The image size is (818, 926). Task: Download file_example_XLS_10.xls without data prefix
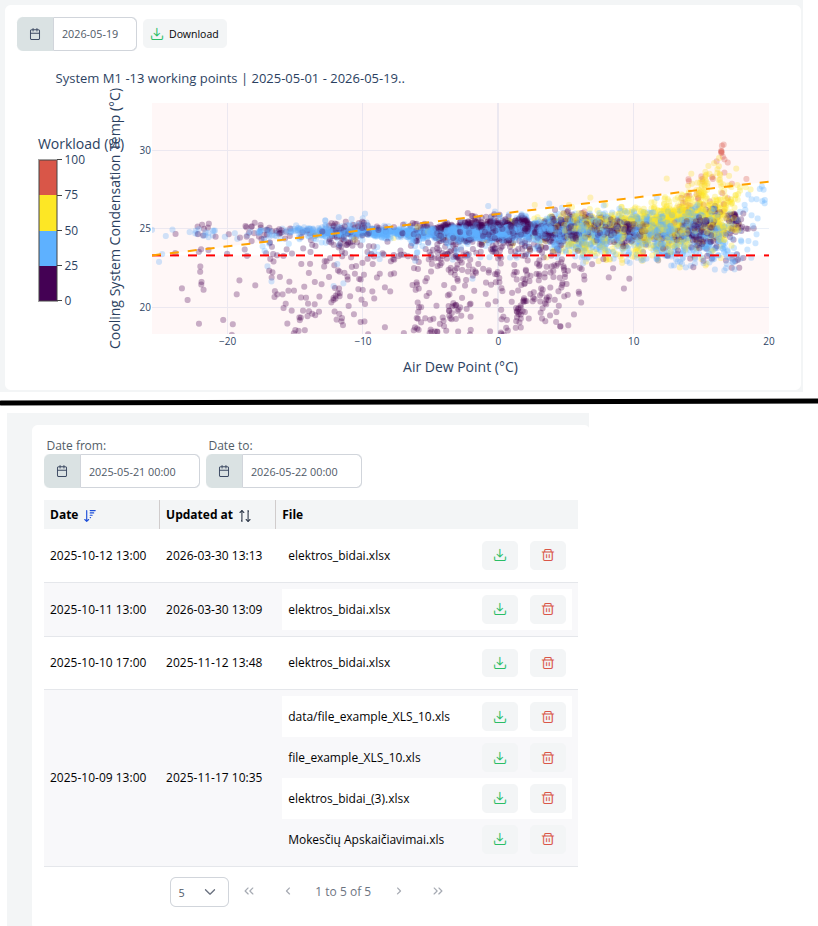[x=500, y=758]
